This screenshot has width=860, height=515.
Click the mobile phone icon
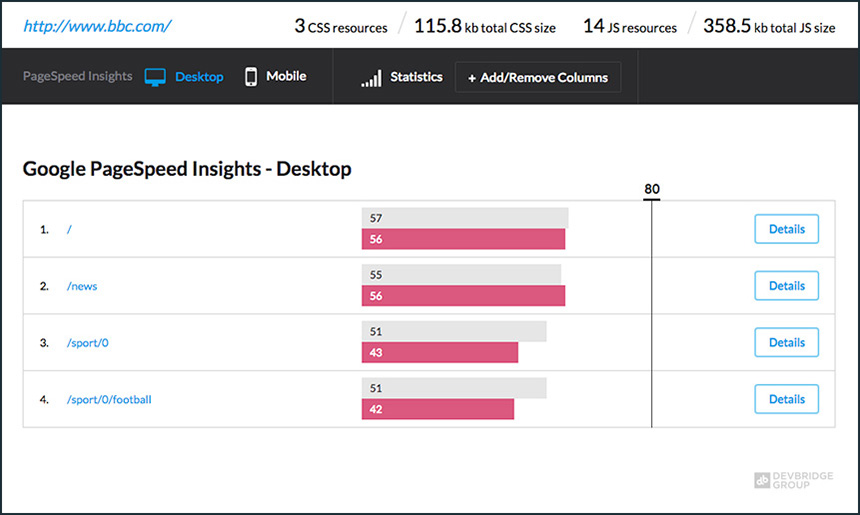coord(251,77)
